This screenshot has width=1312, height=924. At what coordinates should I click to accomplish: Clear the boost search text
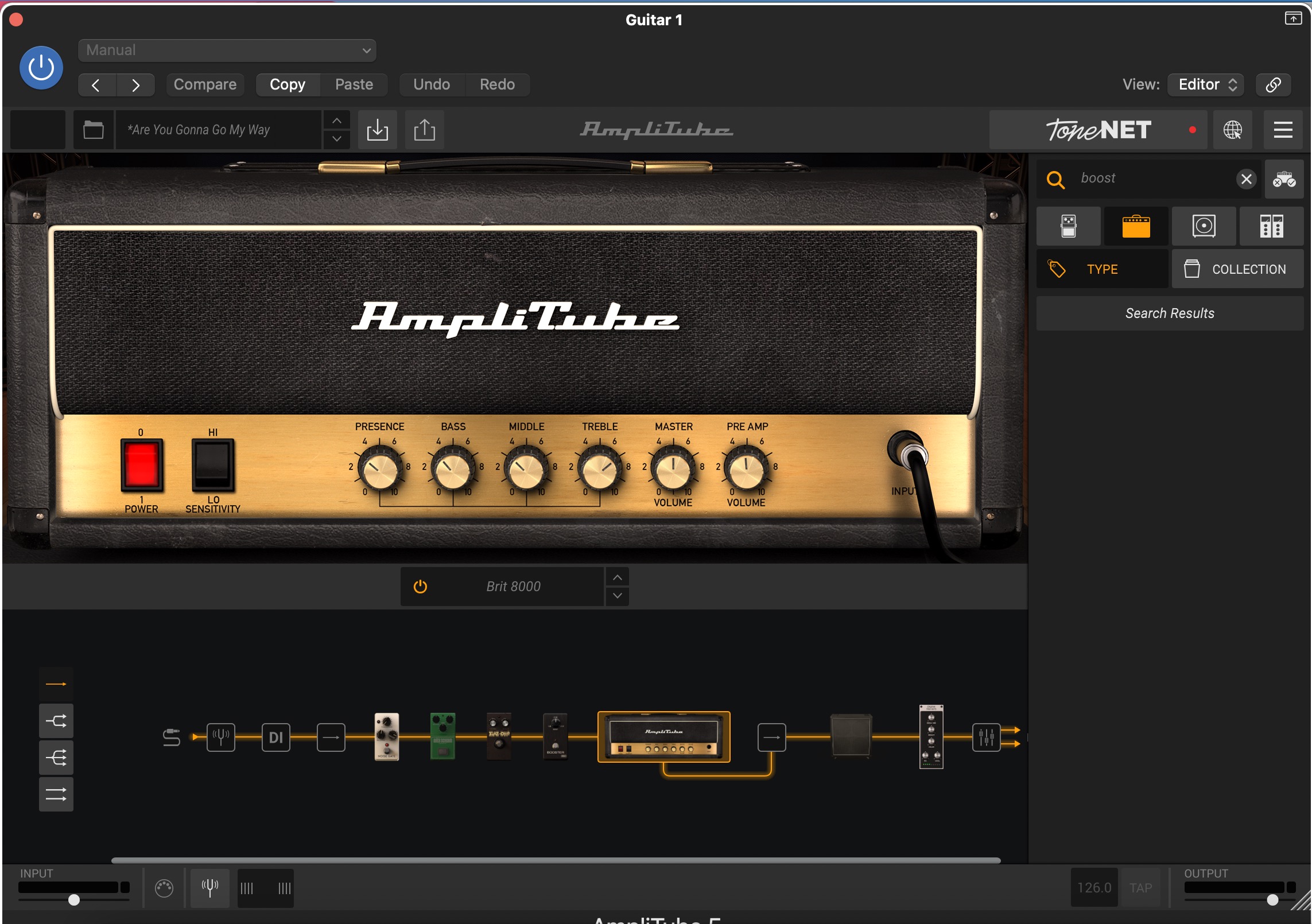pos(1246,179)
